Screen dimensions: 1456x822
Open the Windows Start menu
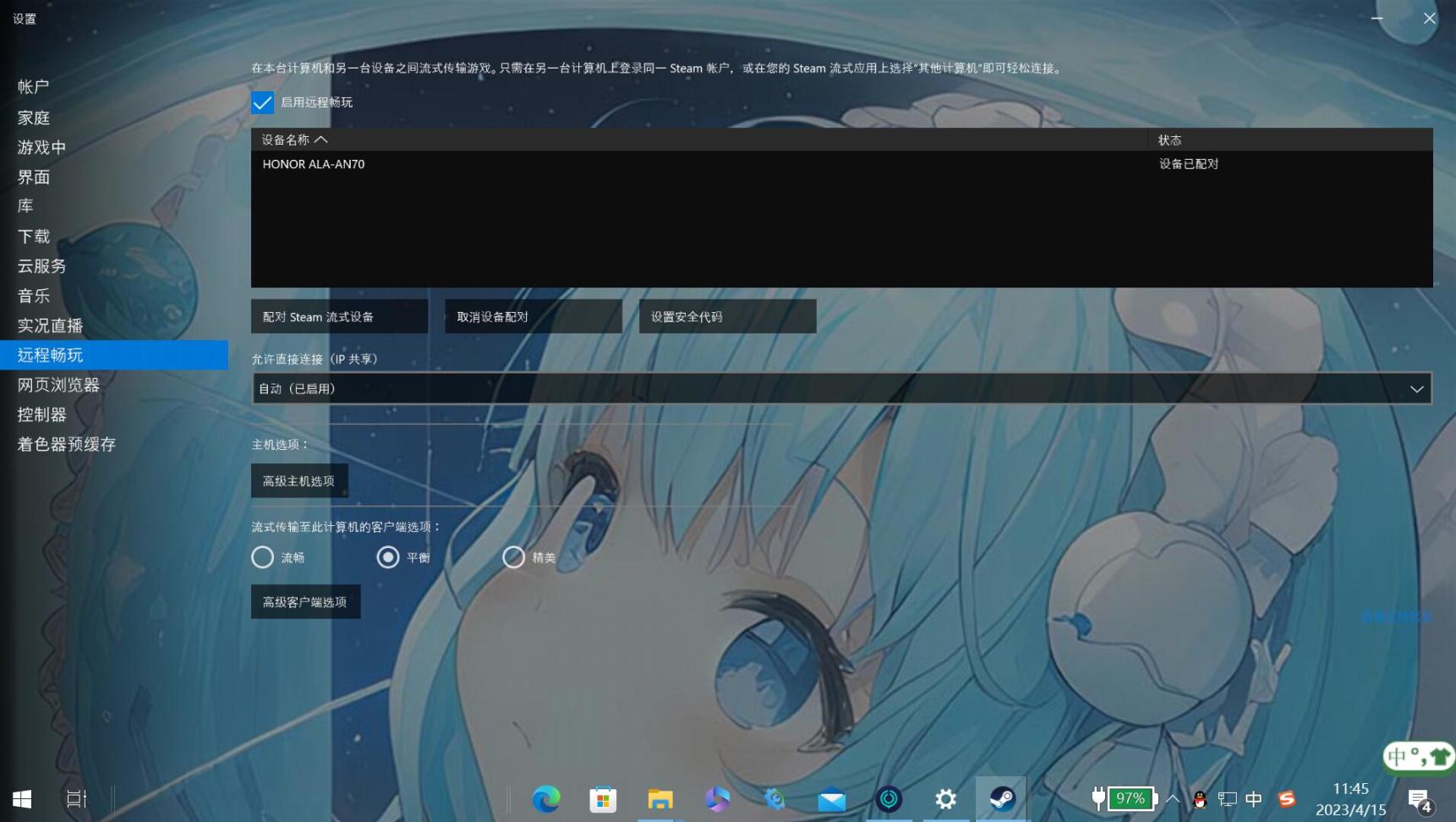pos(22,799)
